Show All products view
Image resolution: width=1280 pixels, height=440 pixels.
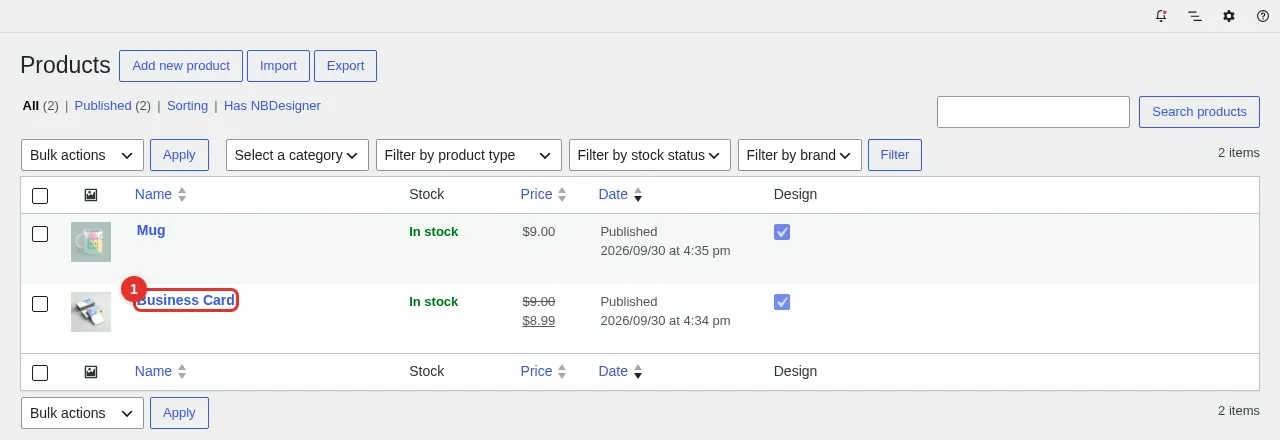click(x=31, y=105)
